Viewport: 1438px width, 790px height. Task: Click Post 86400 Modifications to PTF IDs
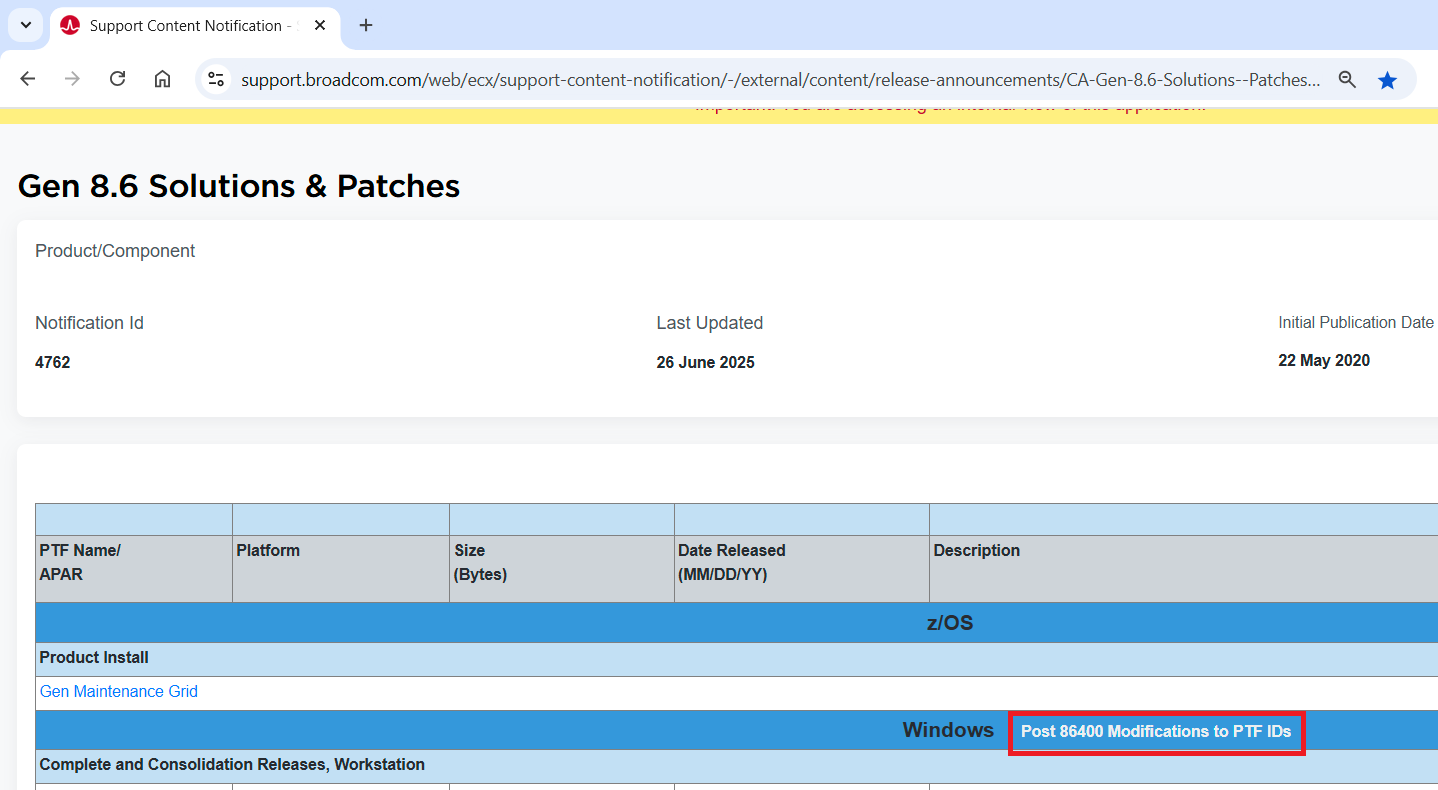pyautogui.click(x=1156, y=732)
